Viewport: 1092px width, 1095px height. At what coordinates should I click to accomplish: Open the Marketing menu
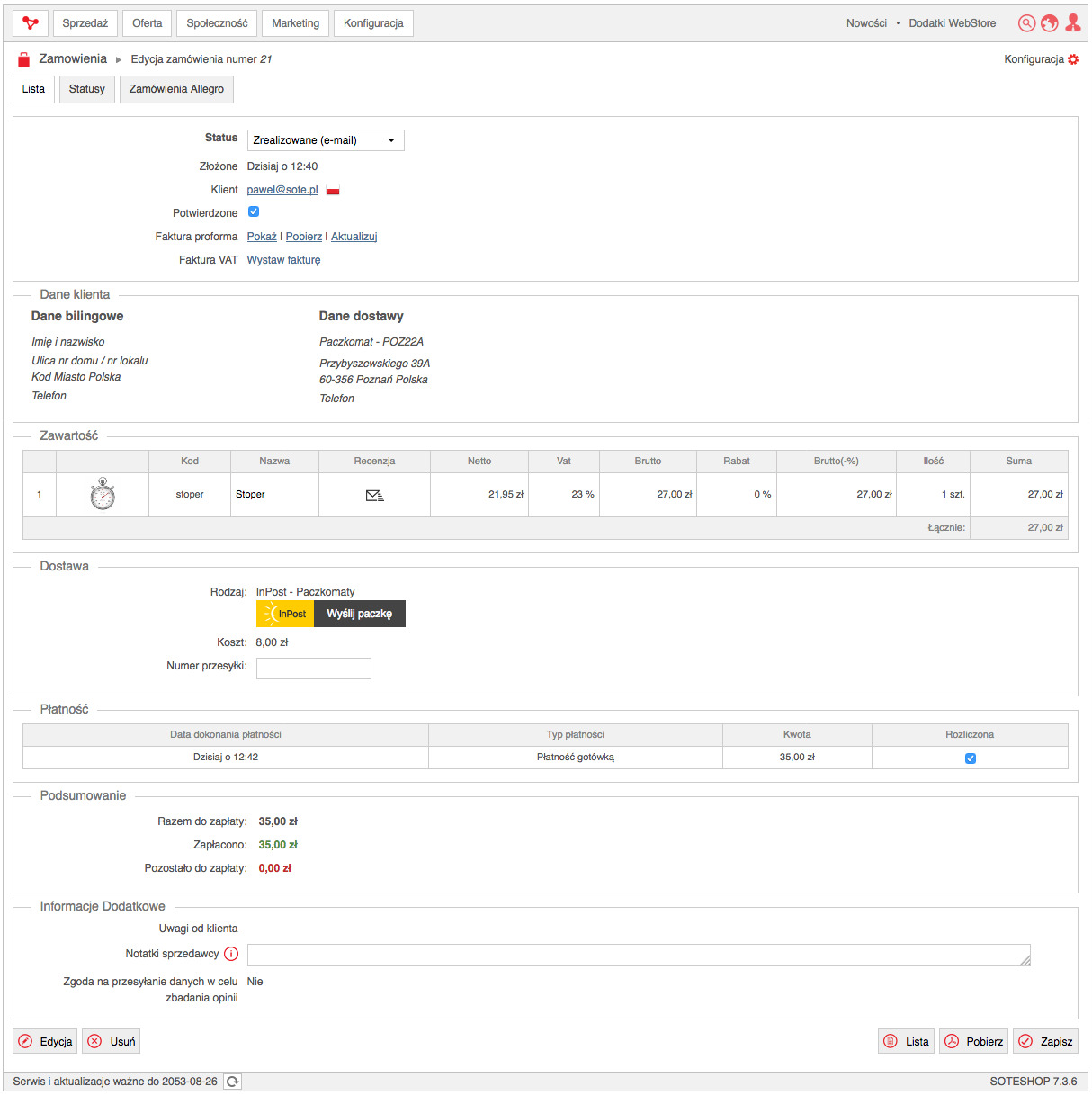click(x=296, y=23)
